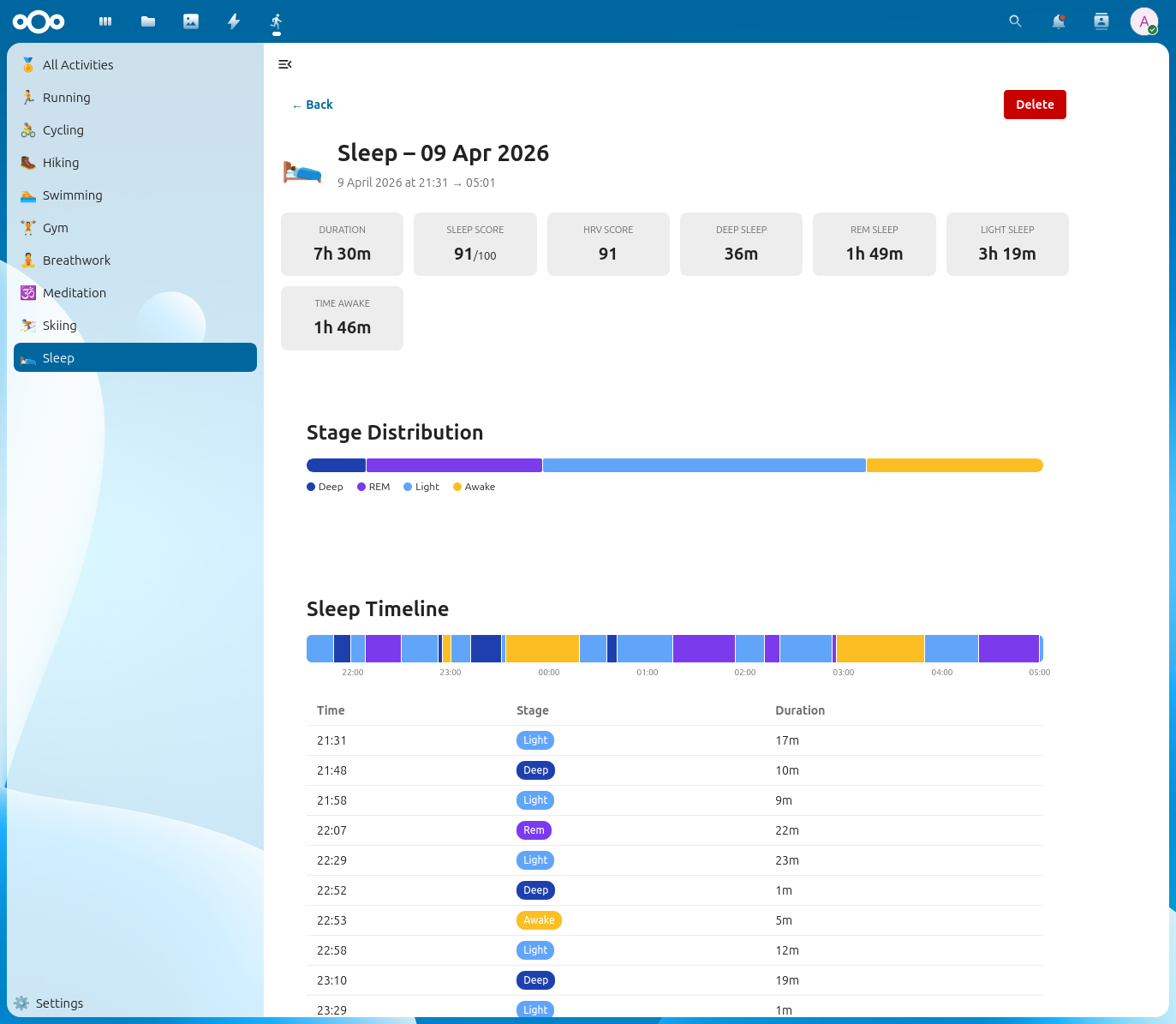Collapse the activities sidebar

[x=284, y=64]
